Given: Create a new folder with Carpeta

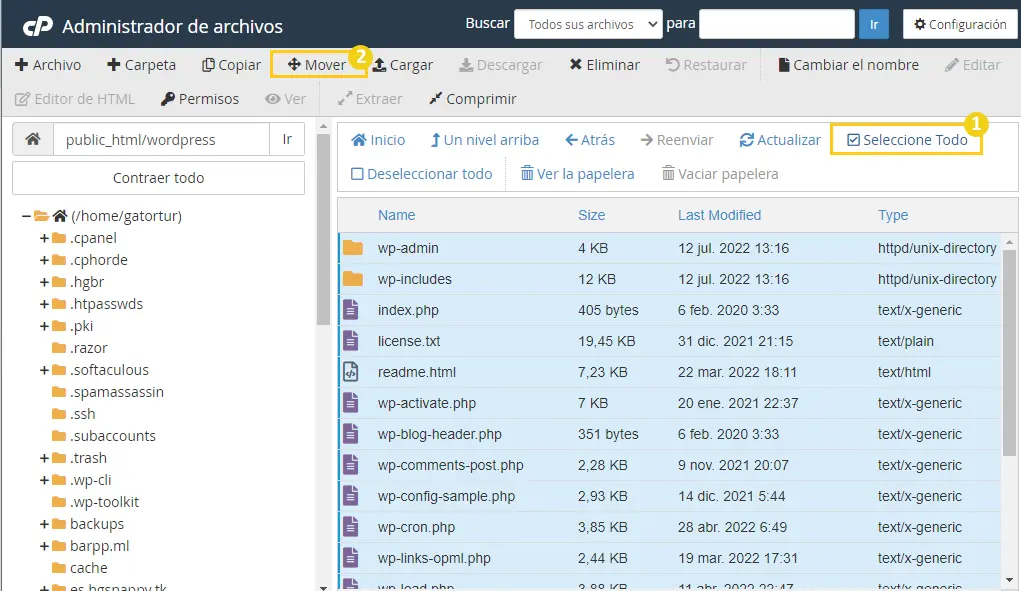Looking at the screenshot, I should (x=141, y=65).
